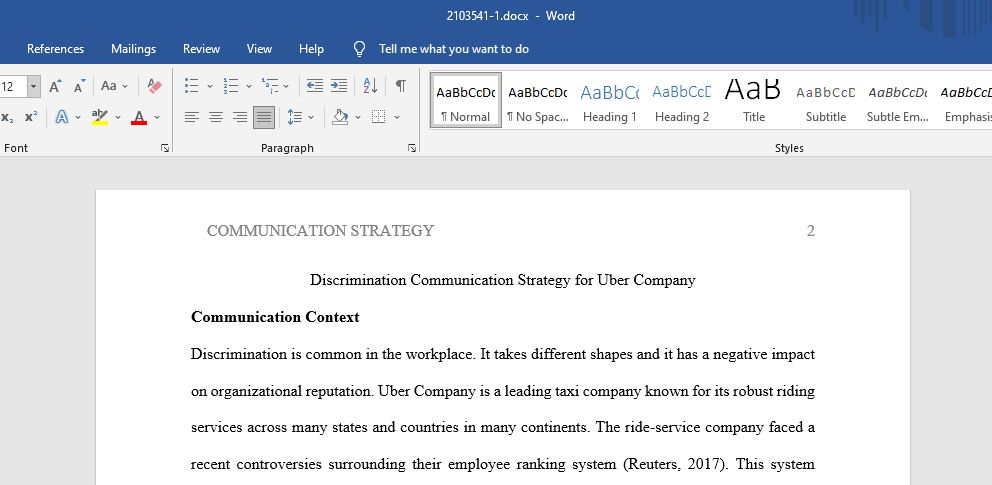Open the Help tab
The width and height of the screenshot is (992, 485).
point(311,49)
